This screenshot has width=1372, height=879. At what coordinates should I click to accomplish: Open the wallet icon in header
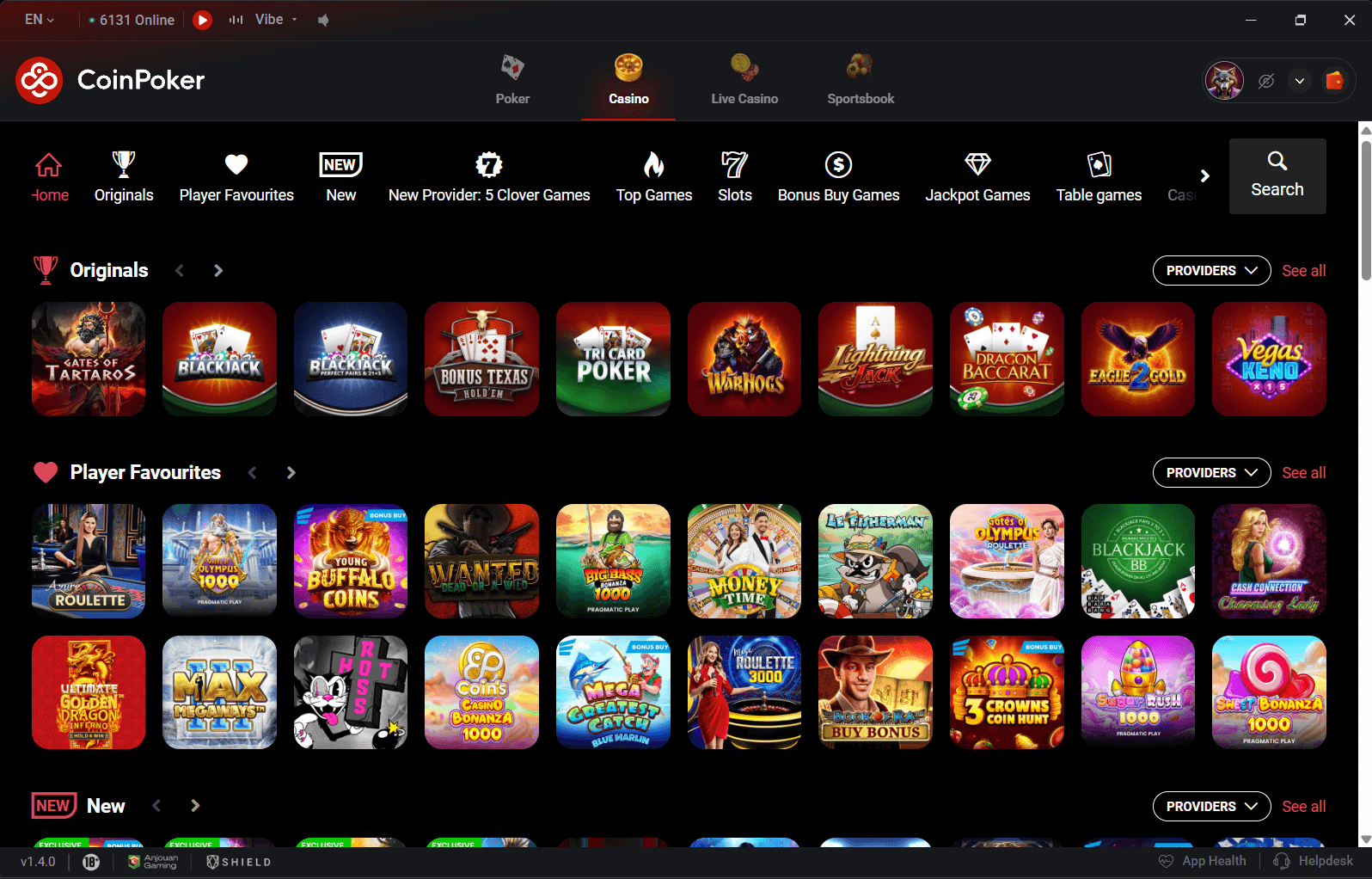point(1334,81)
